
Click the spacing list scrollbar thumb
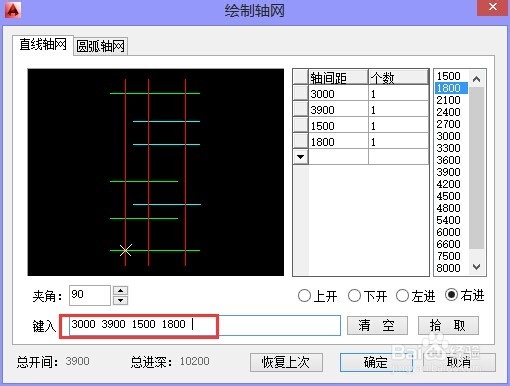(476, 168)
